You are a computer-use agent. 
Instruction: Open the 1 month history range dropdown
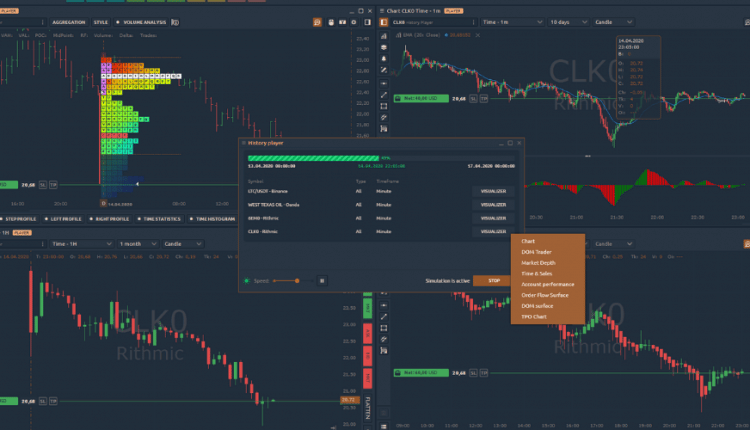(x=138, y=244)
